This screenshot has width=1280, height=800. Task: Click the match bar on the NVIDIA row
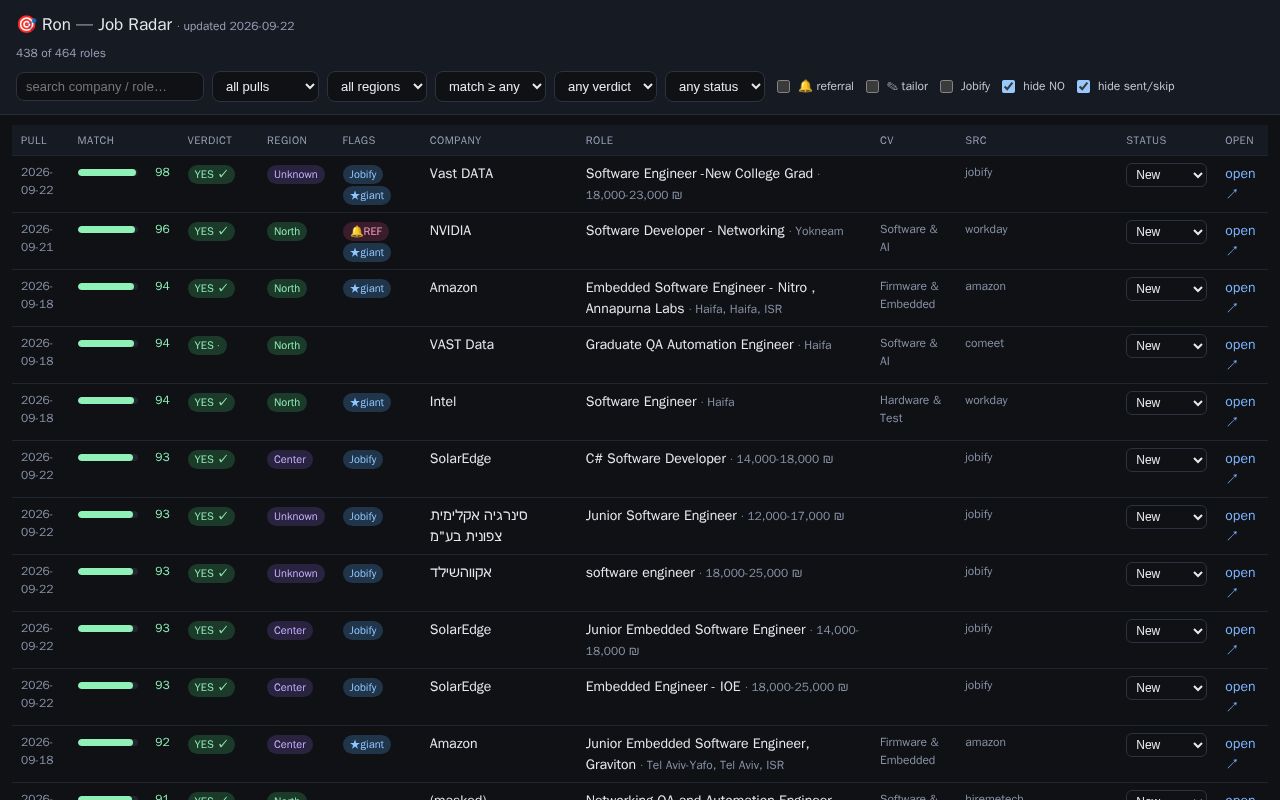(106, 230)
